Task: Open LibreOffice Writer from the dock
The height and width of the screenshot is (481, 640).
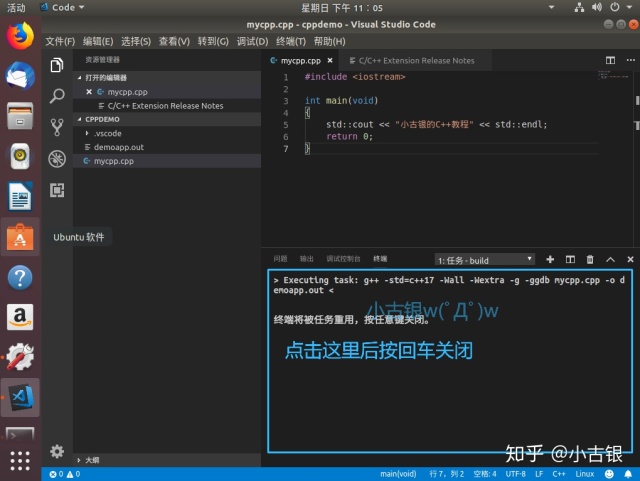Action: pos(20,196)
